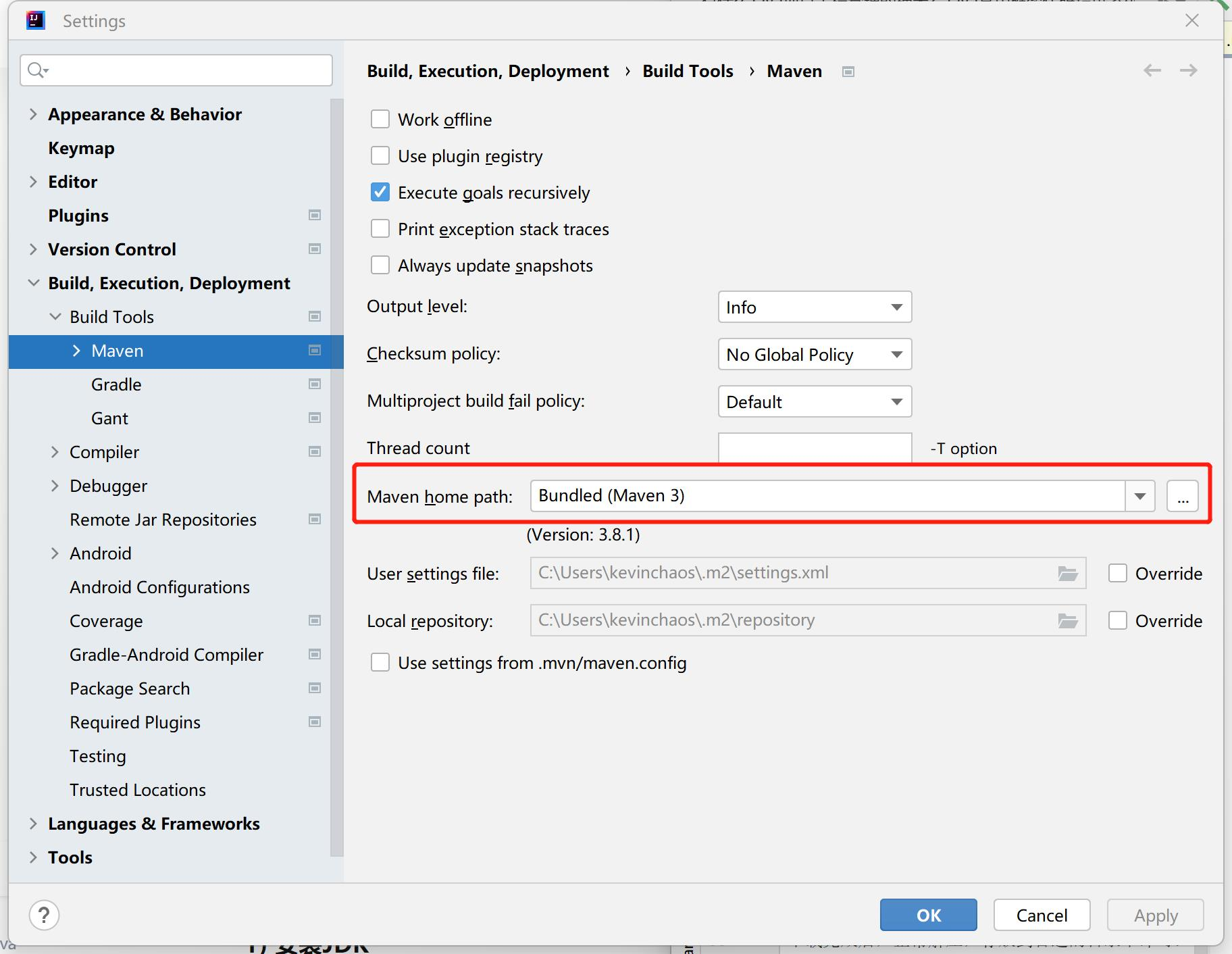Expand the Version Control section
Screen dimensions: 1232x954
point(33,249)
